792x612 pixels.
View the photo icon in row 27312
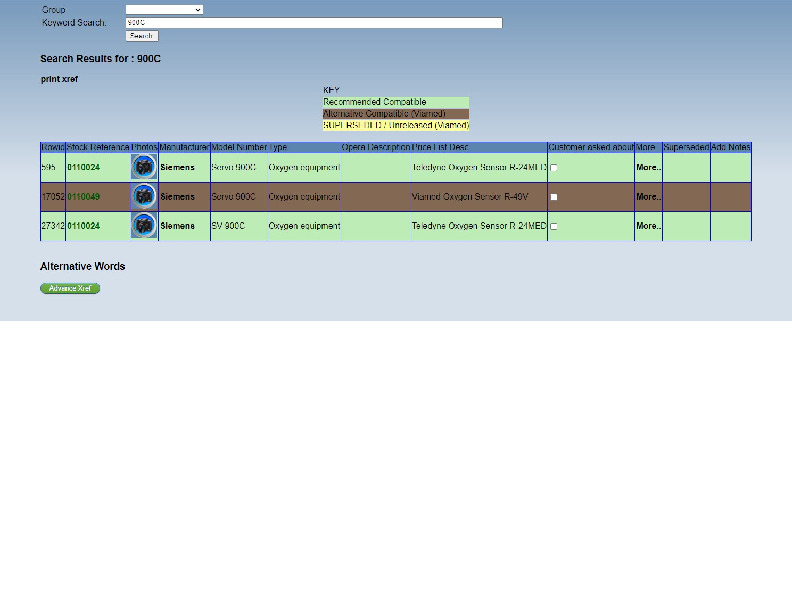click(144, 226)
